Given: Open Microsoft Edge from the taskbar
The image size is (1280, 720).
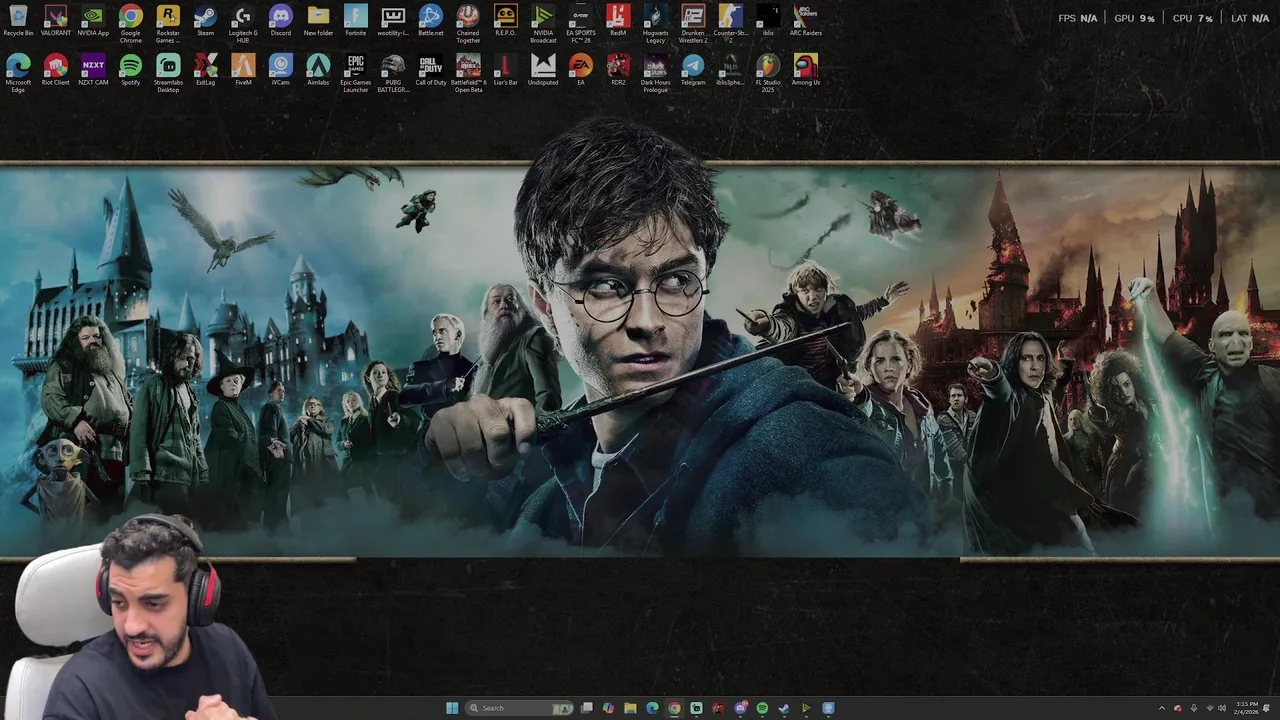Looking at the screenshot, I should coord(652,708).
